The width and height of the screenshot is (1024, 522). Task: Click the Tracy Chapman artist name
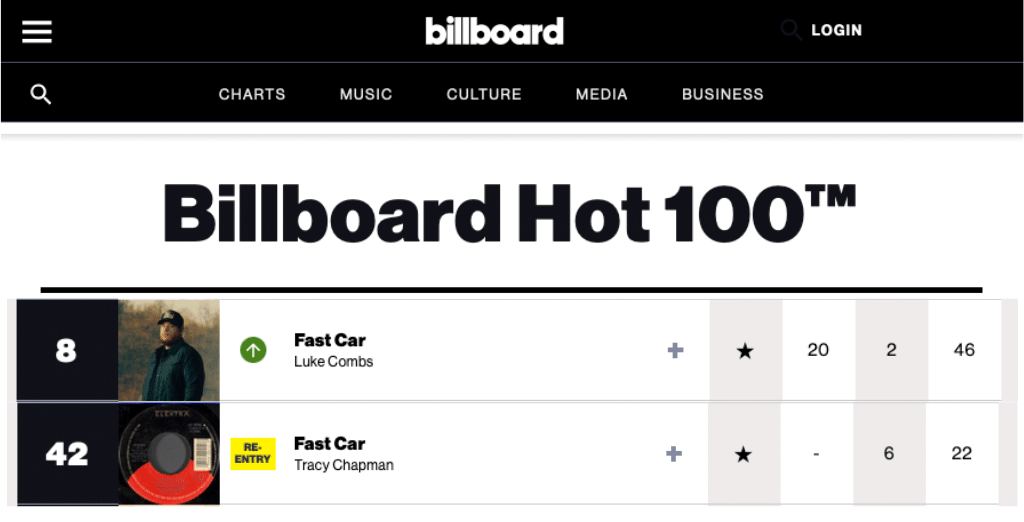343,465
